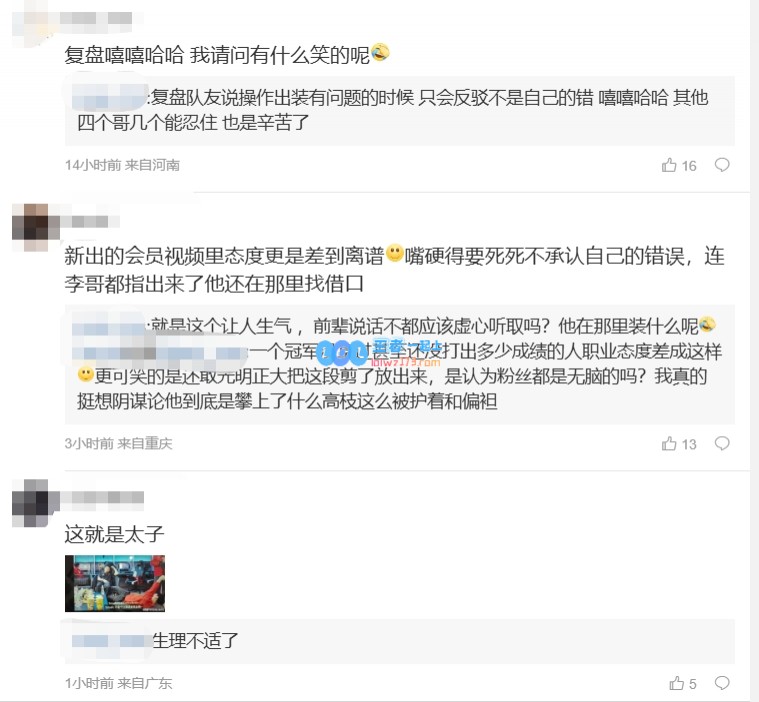Click the reply text 生理不适了
The height and width of the screenshot is (702, 759).
click(x=196, y=641)
